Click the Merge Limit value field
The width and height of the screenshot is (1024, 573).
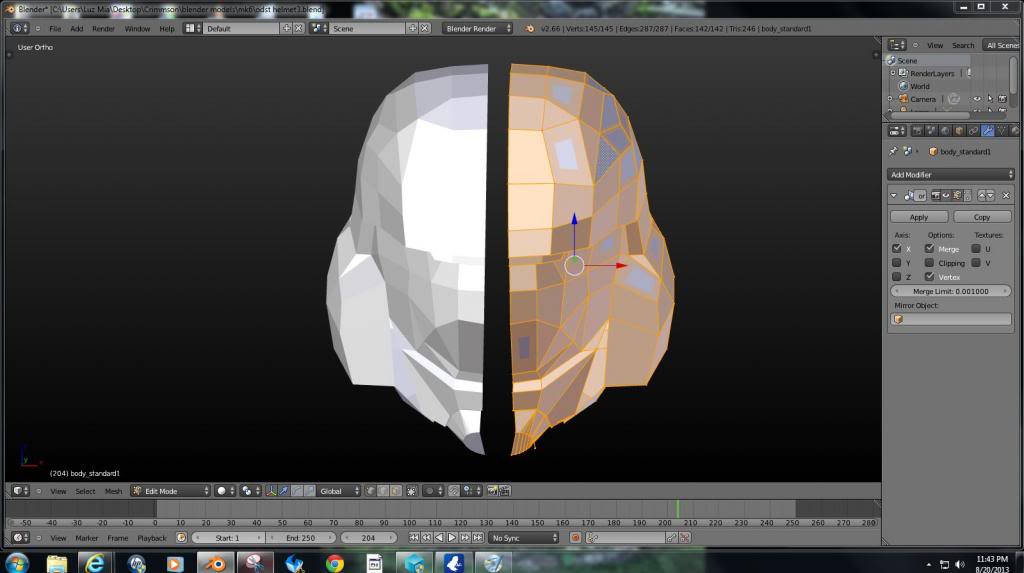[951, 291]
